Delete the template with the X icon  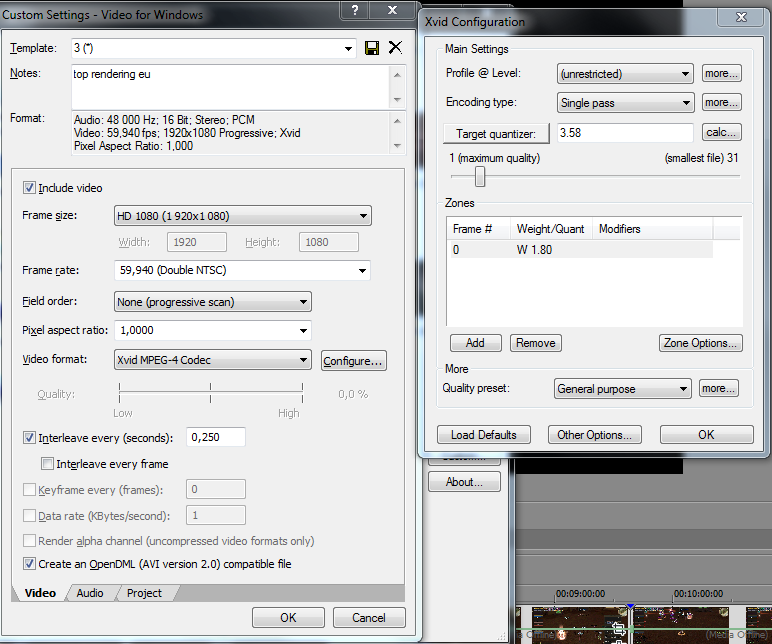(x=395, y=48)
